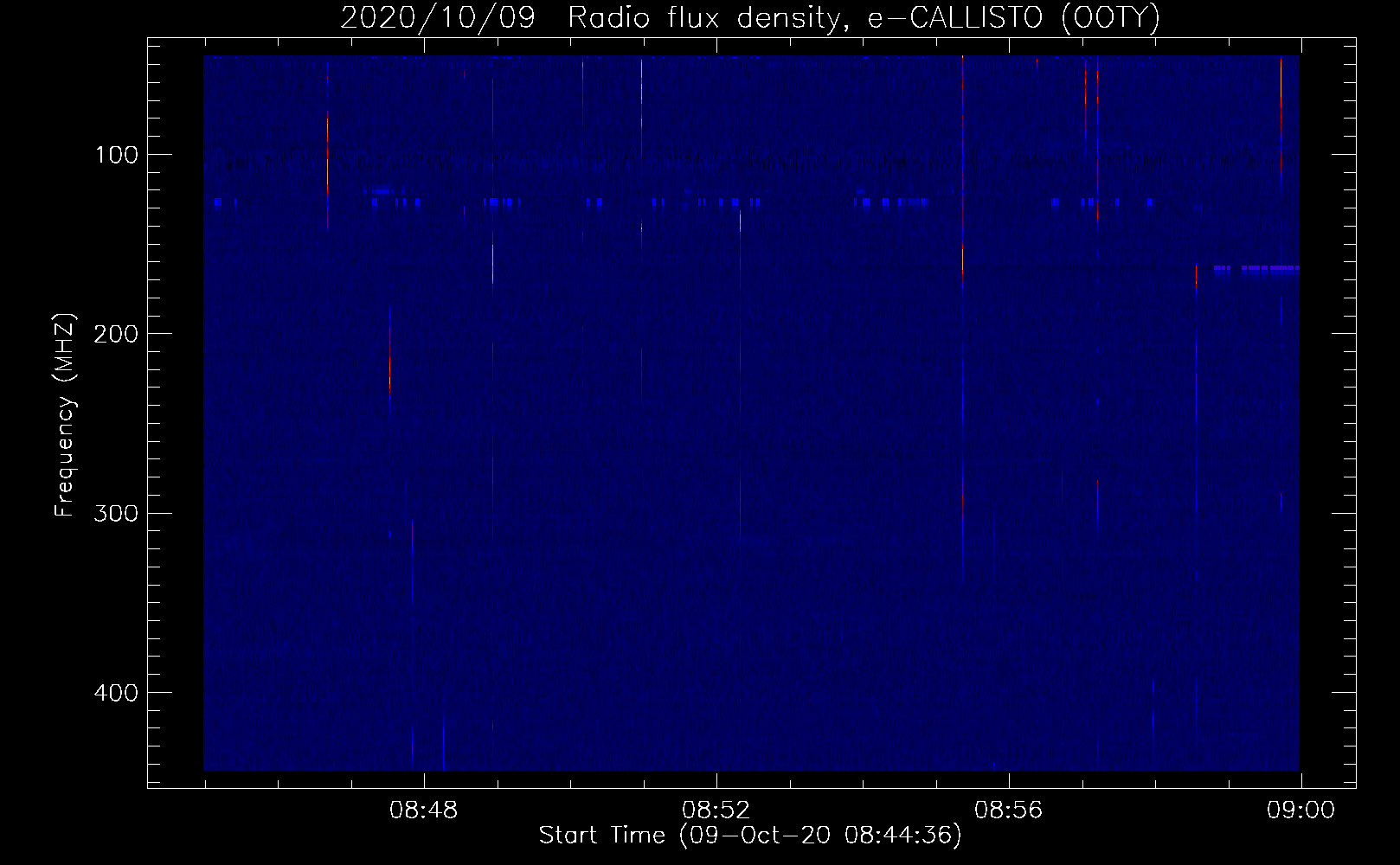Select the 100 frequency axis label
Screen dimensions: 1400x865
(115, 156)
